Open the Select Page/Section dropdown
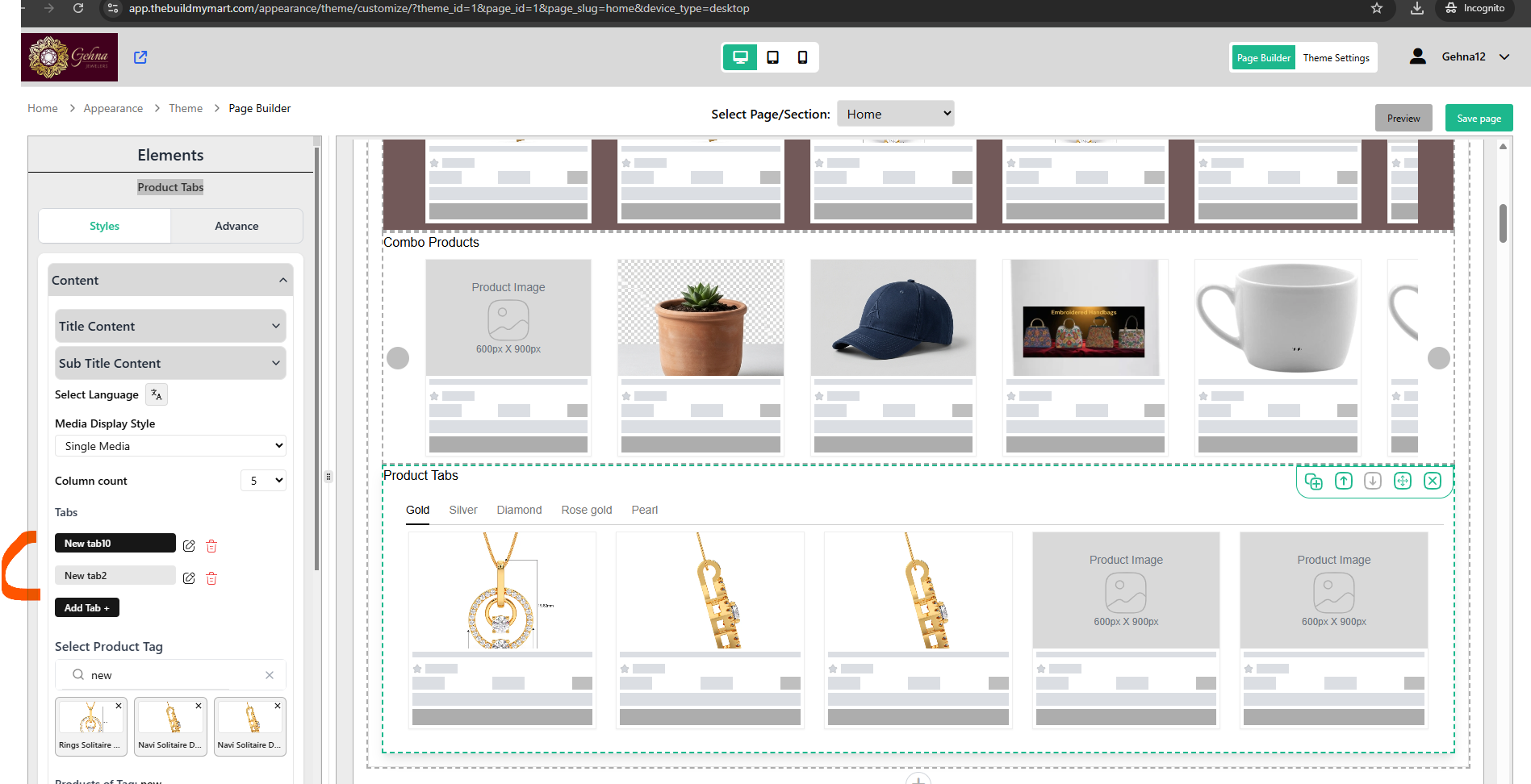The width and height of the screenshot is (1531, 784). 896,114
